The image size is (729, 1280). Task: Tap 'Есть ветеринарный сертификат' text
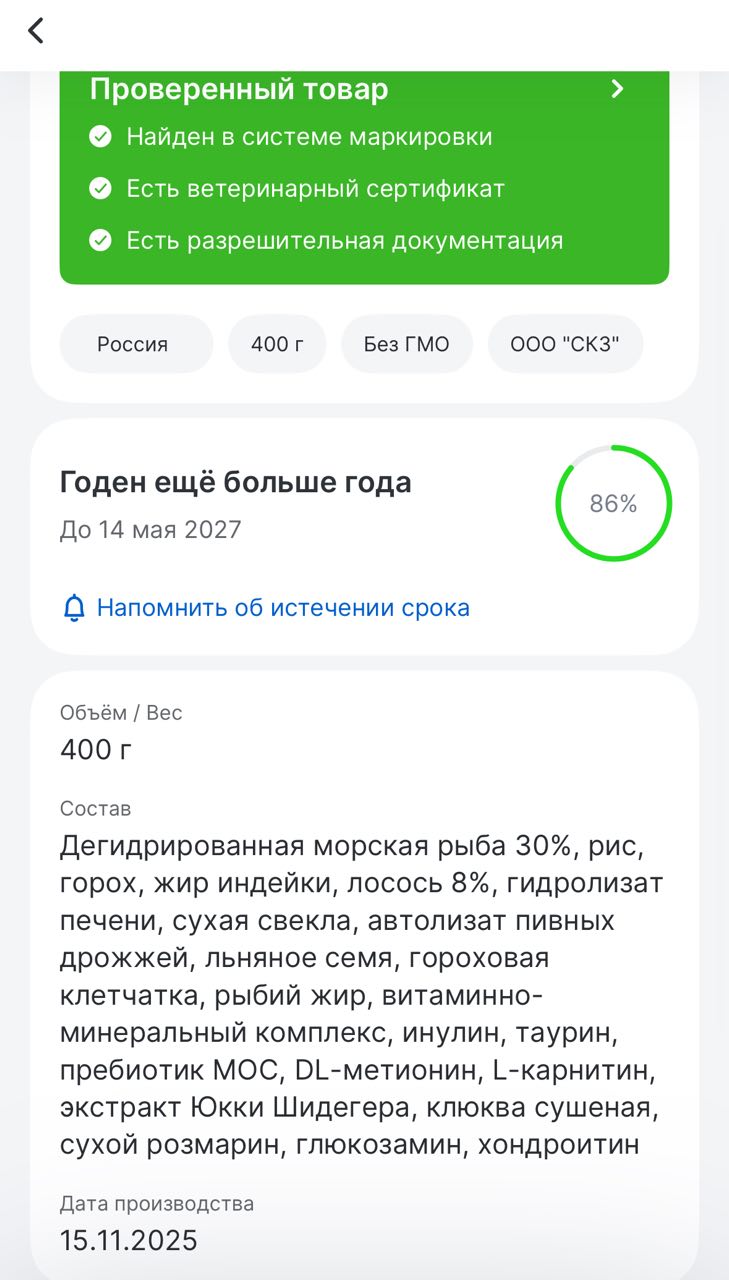click(315, 188)
